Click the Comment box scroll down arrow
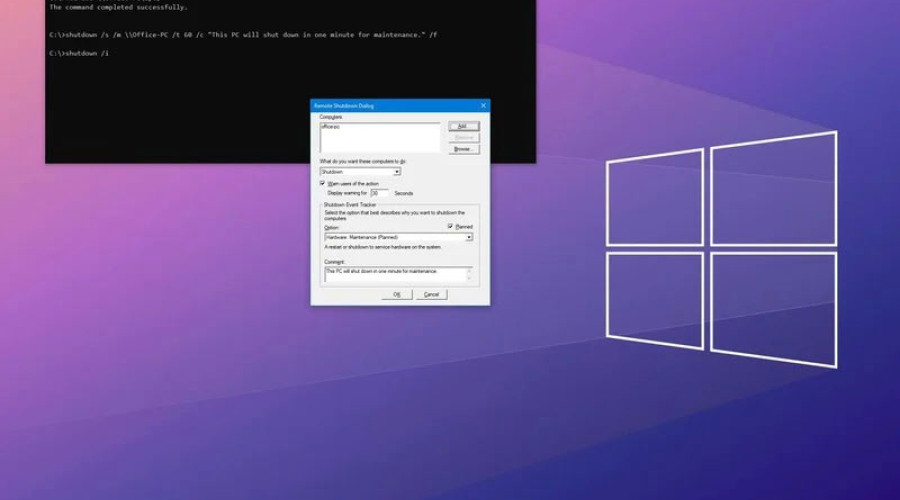This screenshot has height=500, width=900. tap(470, 279)
